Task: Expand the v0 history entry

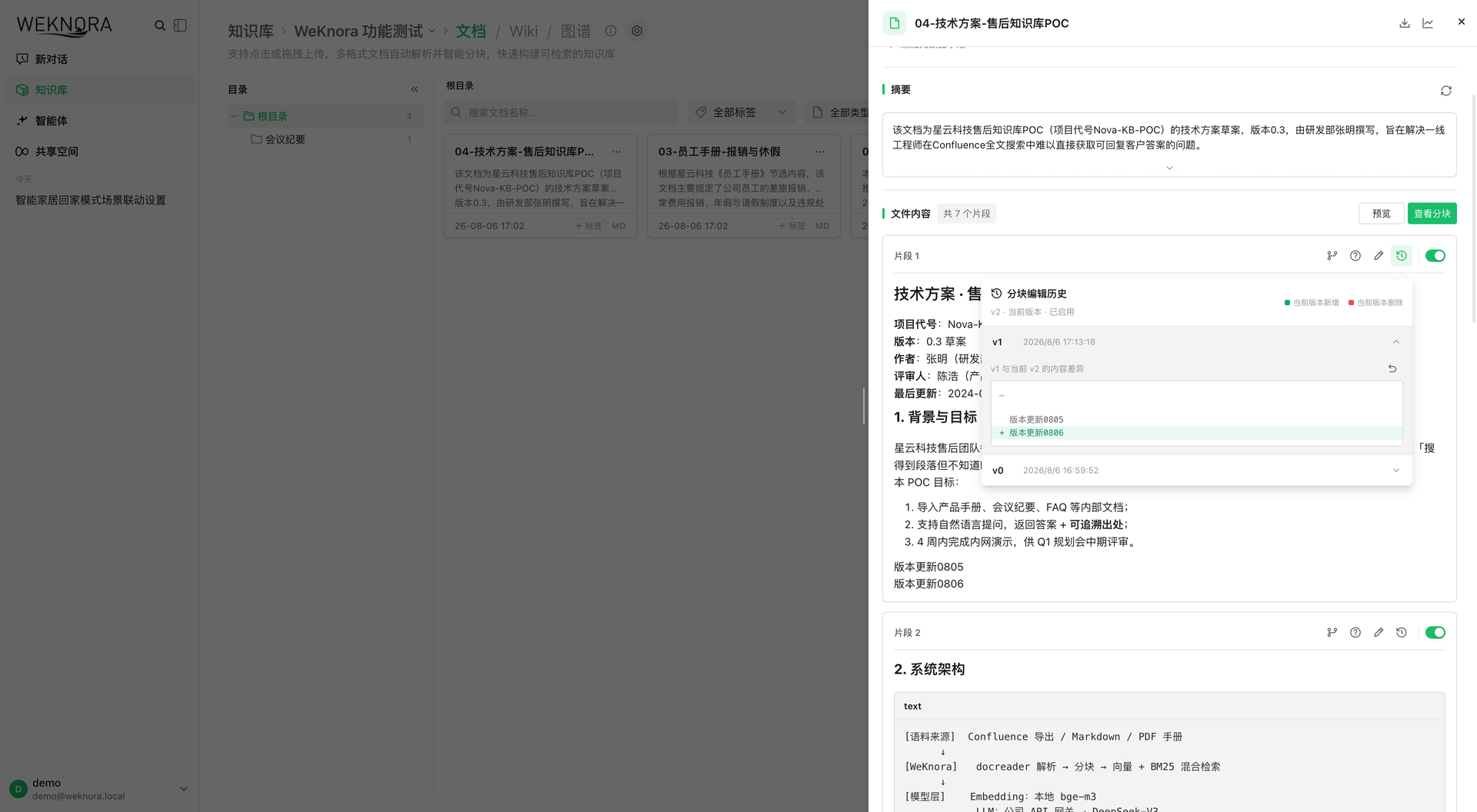Action: click(x=1396, y=471)
